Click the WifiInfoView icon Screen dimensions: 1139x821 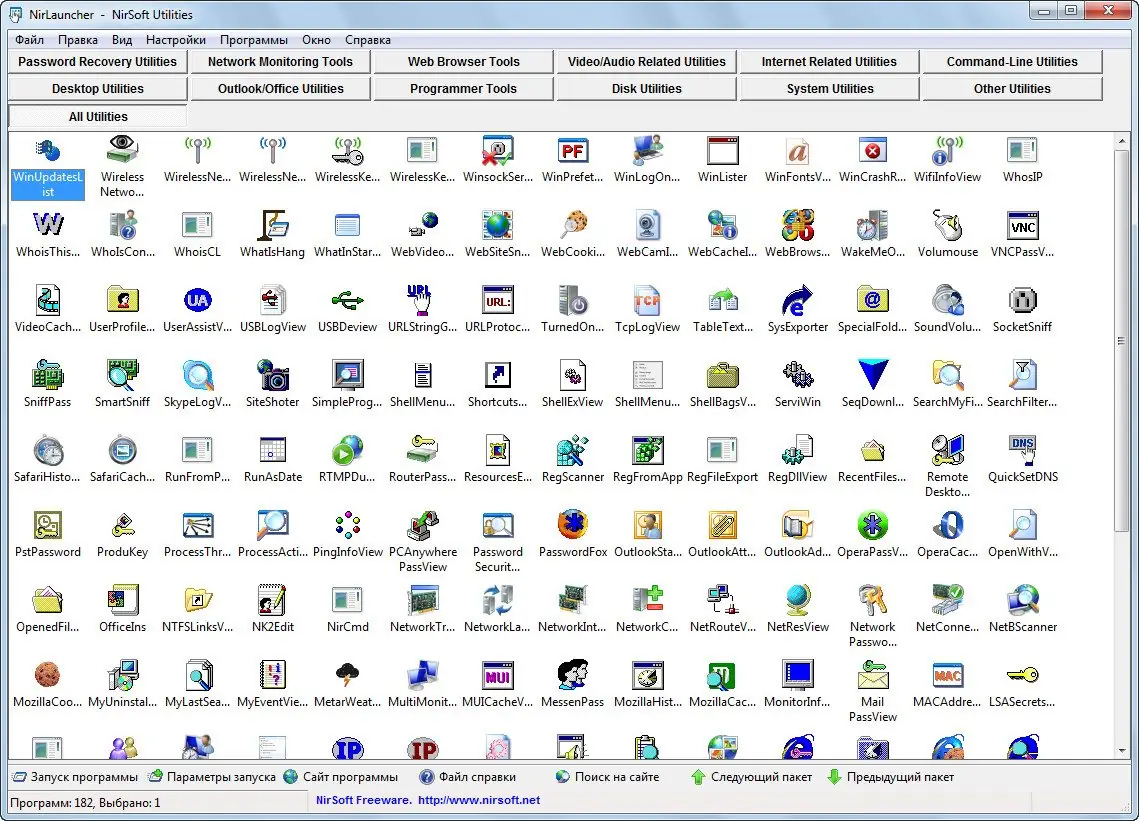[947, 150]
